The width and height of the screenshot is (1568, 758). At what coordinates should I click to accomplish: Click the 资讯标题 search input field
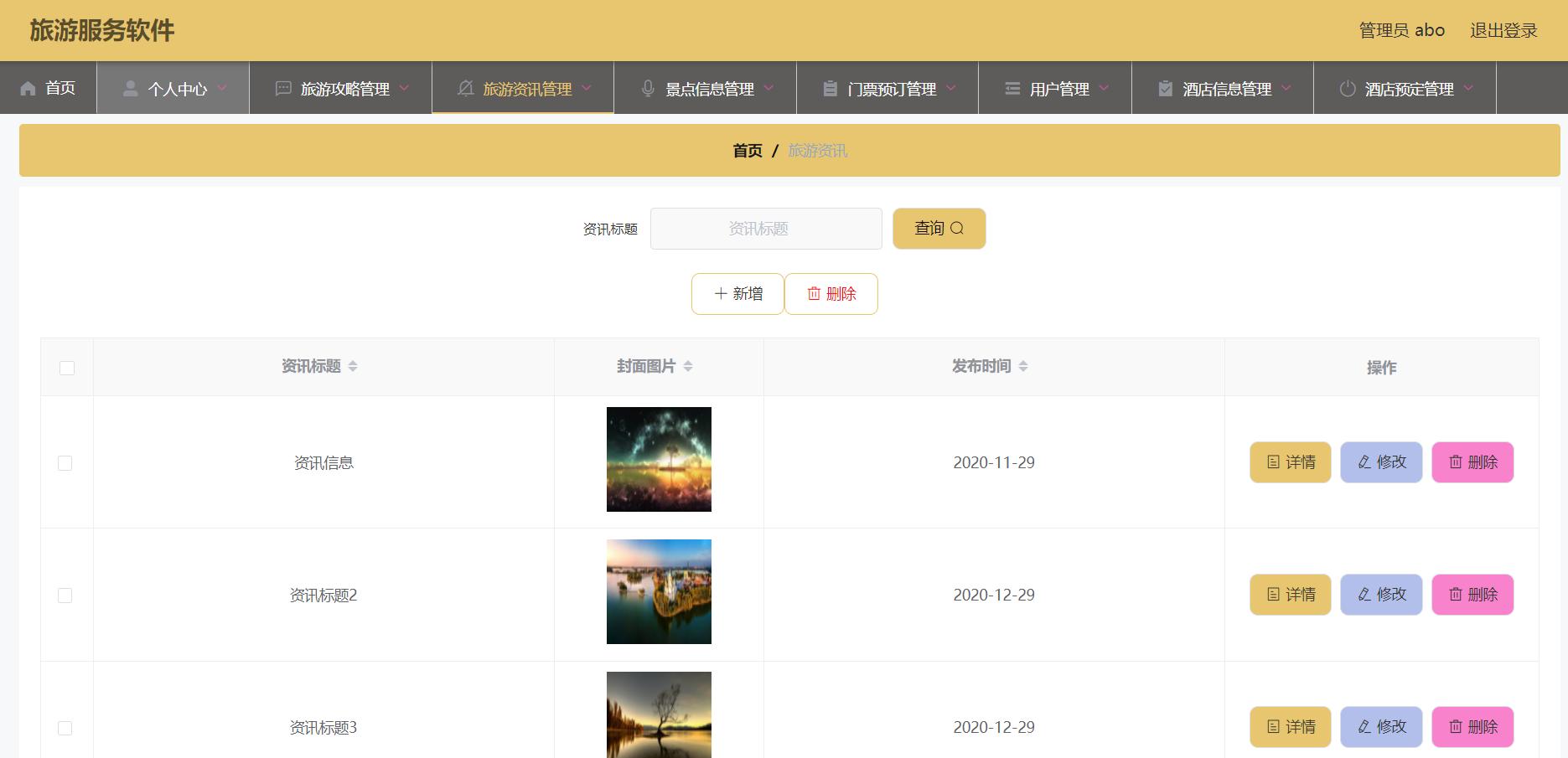(765, 228)
